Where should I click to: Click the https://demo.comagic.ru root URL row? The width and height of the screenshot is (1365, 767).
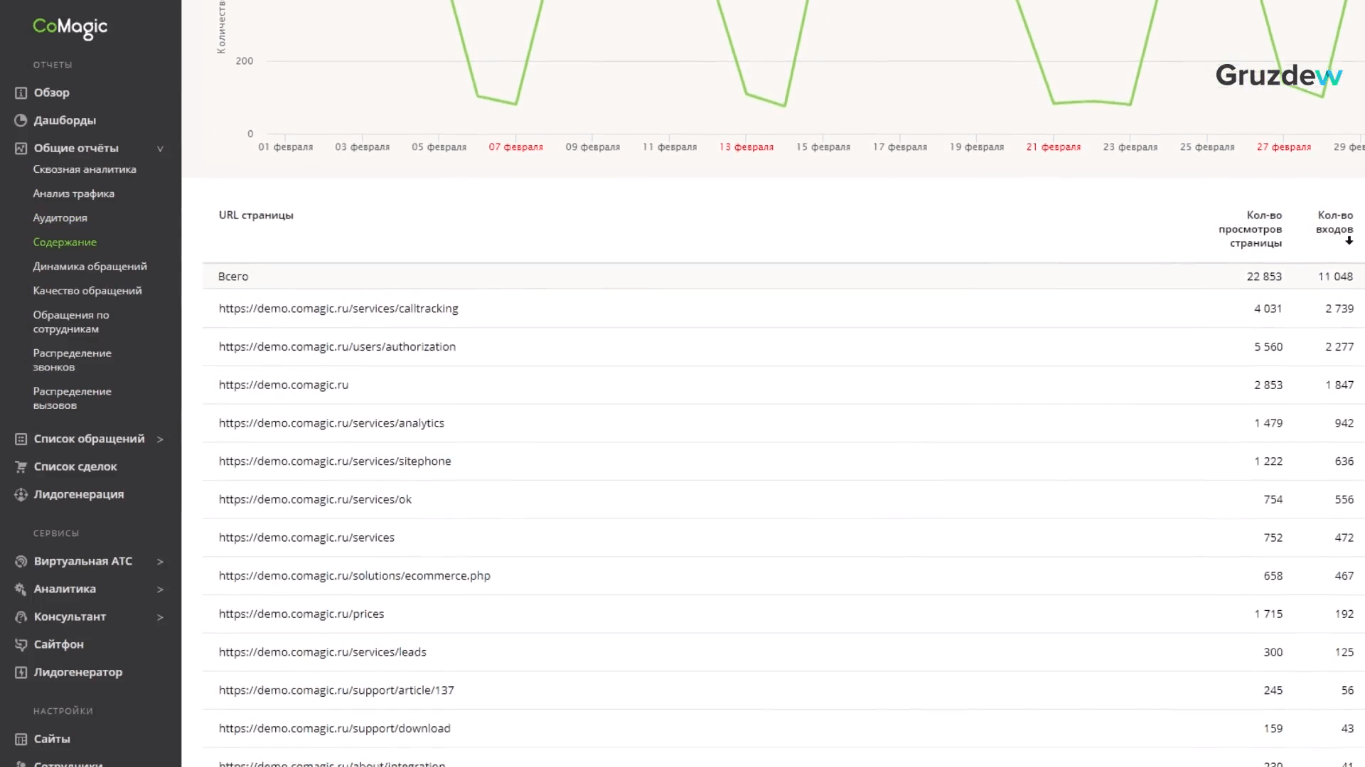click(283, 385)
